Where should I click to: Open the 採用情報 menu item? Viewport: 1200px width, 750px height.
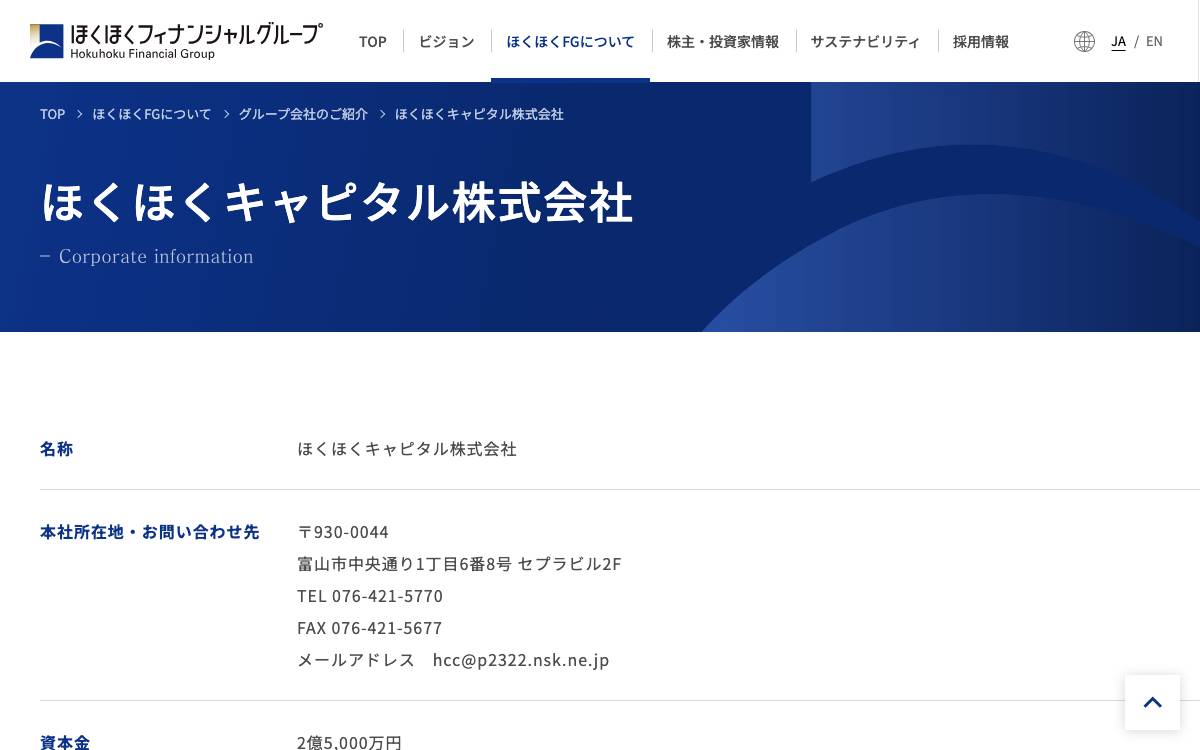[981, 41]
